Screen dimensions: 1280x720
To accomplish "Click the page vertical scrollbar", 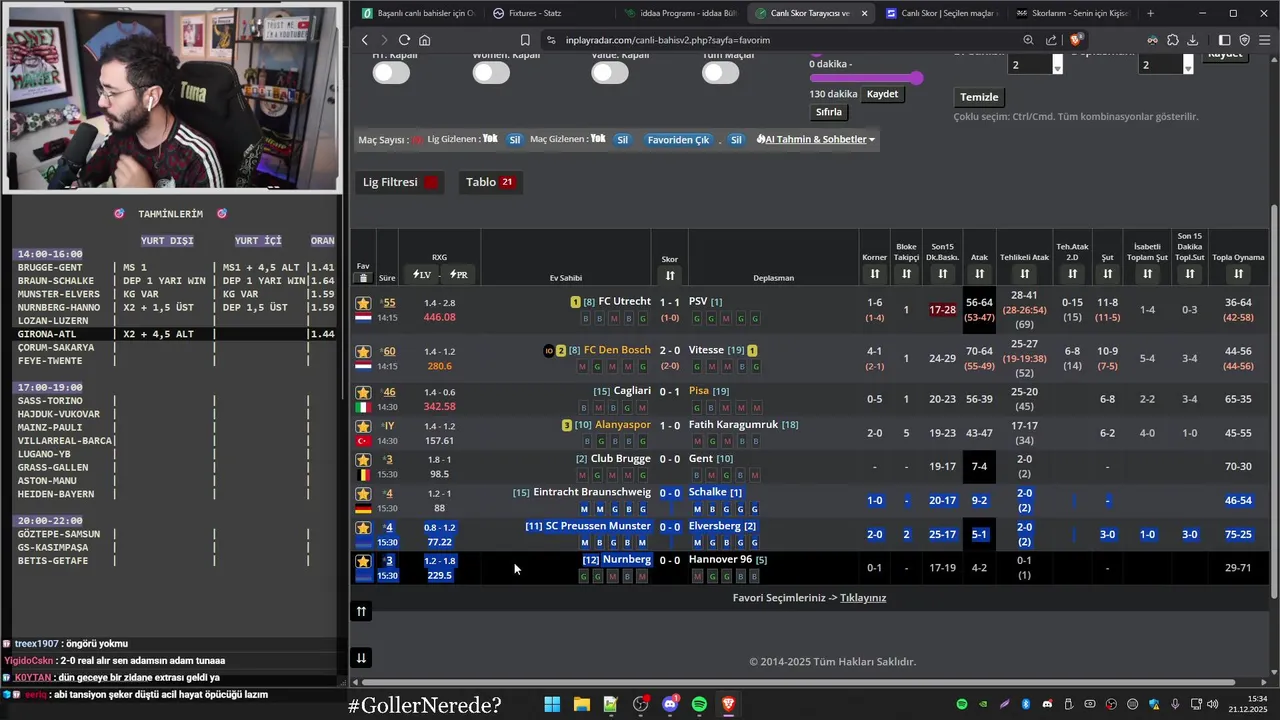I will (x=1274, y=402).
